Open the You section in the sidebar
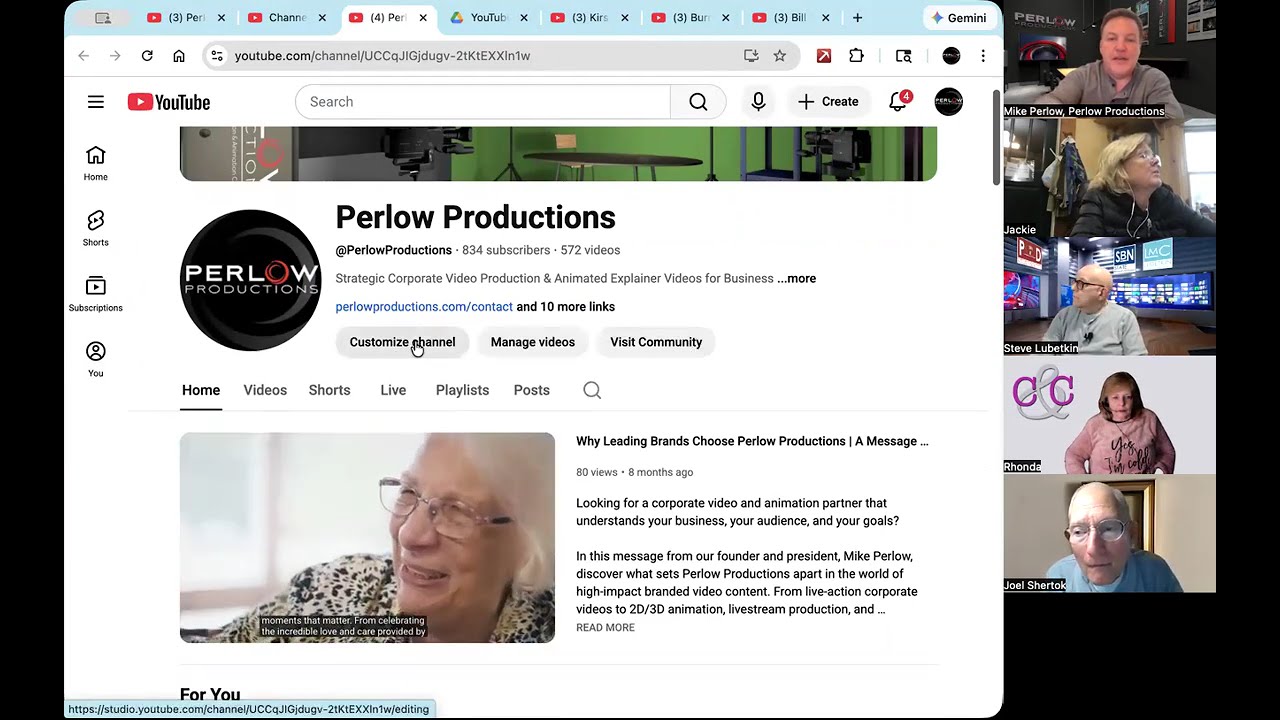The height and width of the screenshot is (720, 1280). click(x=95, y=360)
